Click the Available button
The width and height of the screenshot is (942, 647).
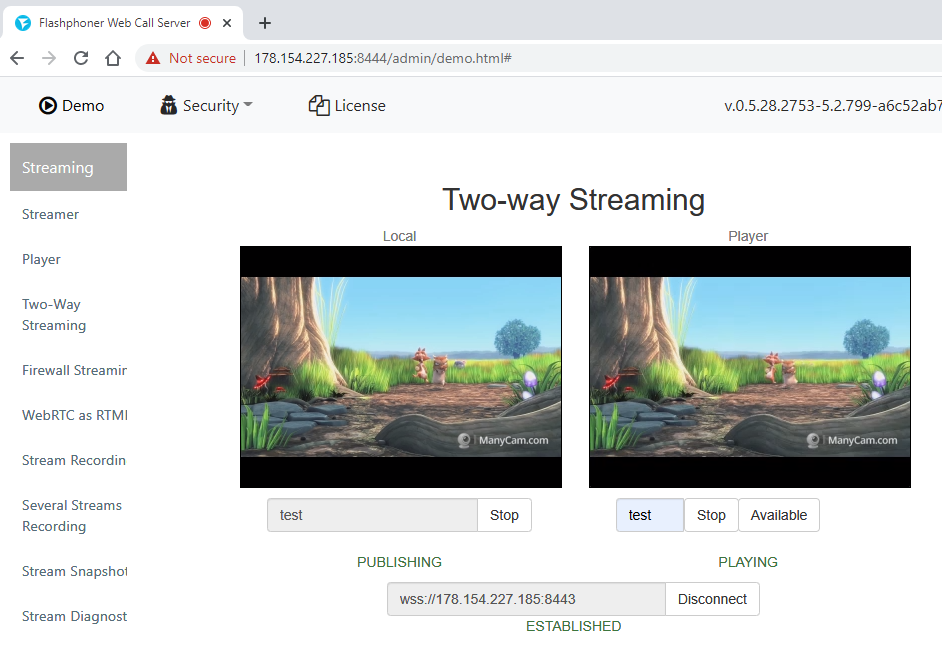click(778, 515)
